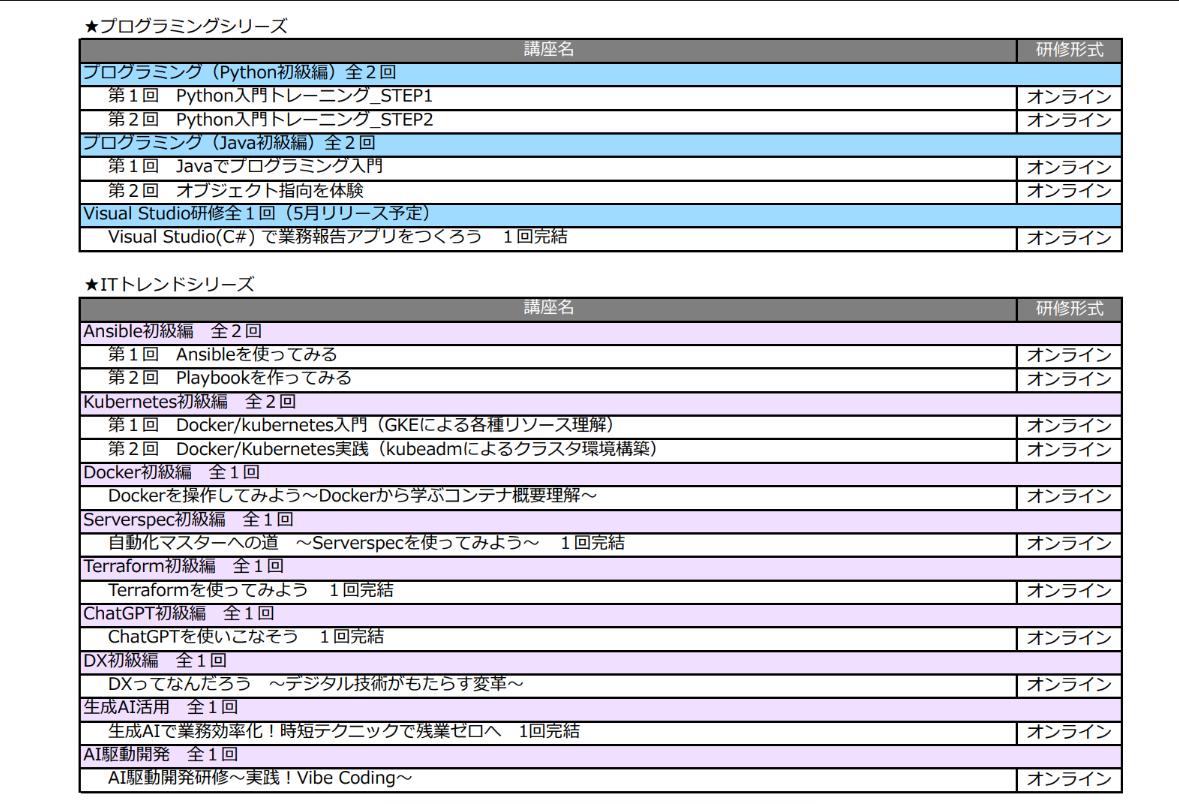Select the Ansible初級編 全2回 category row
The height and width of the screenshot is (804, 1179).
point(173,331)
